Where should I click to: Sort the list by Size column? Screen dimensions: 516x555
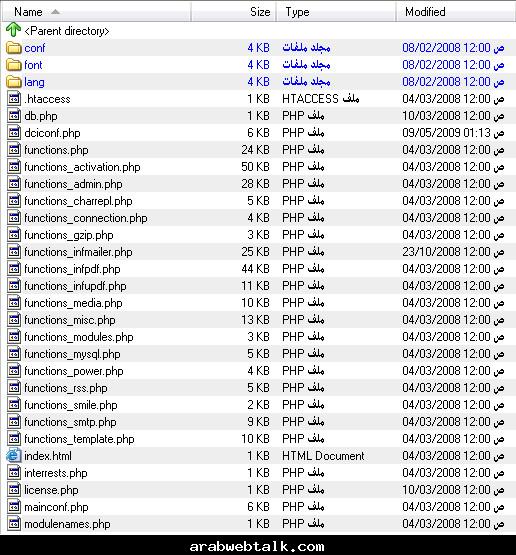coord(234,12)
